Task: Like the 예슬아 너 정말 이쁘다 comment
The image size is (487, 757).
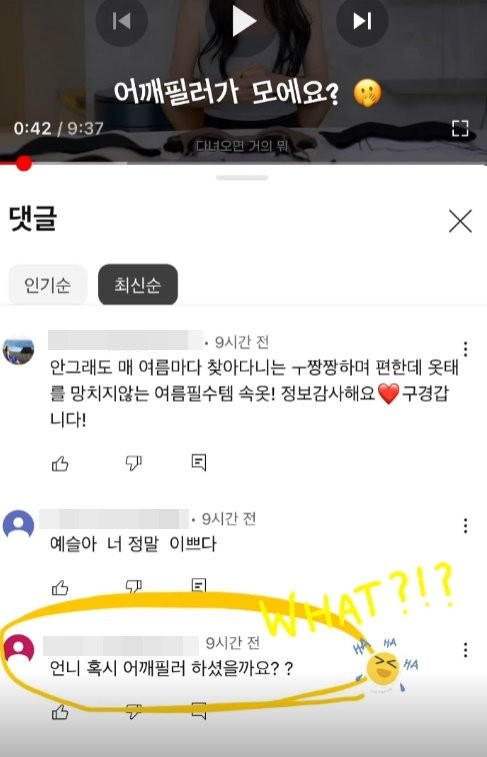Action: pos(60,588)
